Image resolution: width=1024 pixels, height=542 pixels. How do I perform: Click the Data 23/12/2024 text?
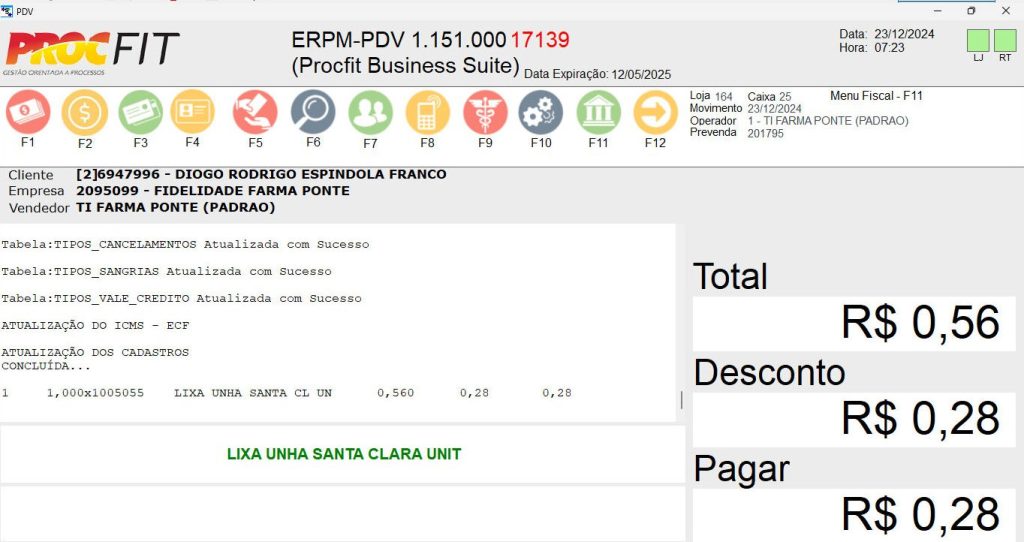[x=887, y=34]
